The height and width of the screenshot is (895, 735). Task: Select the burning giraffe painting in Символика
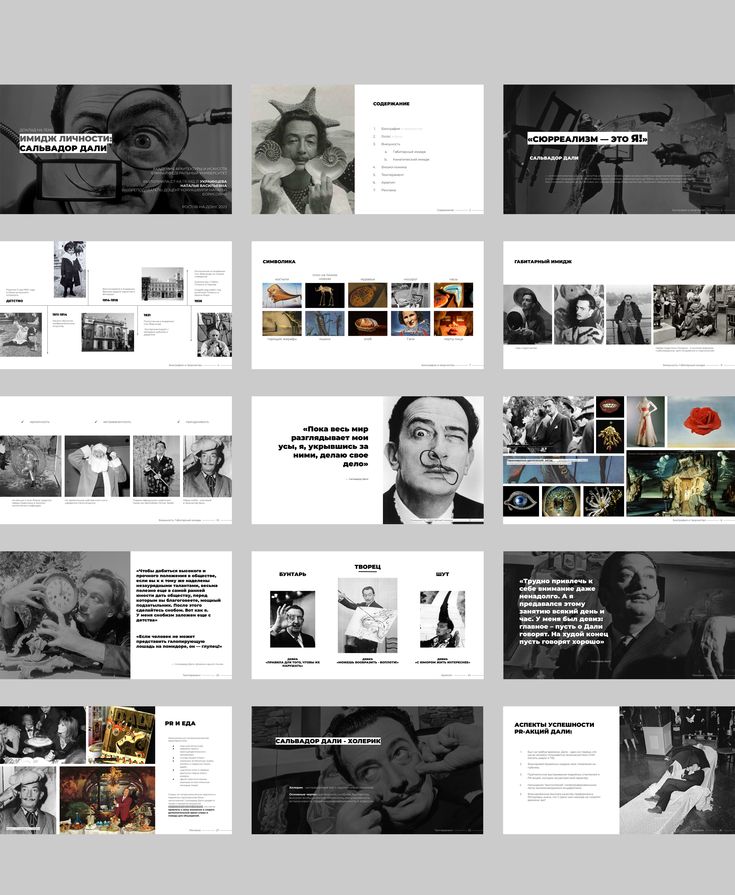281,323
